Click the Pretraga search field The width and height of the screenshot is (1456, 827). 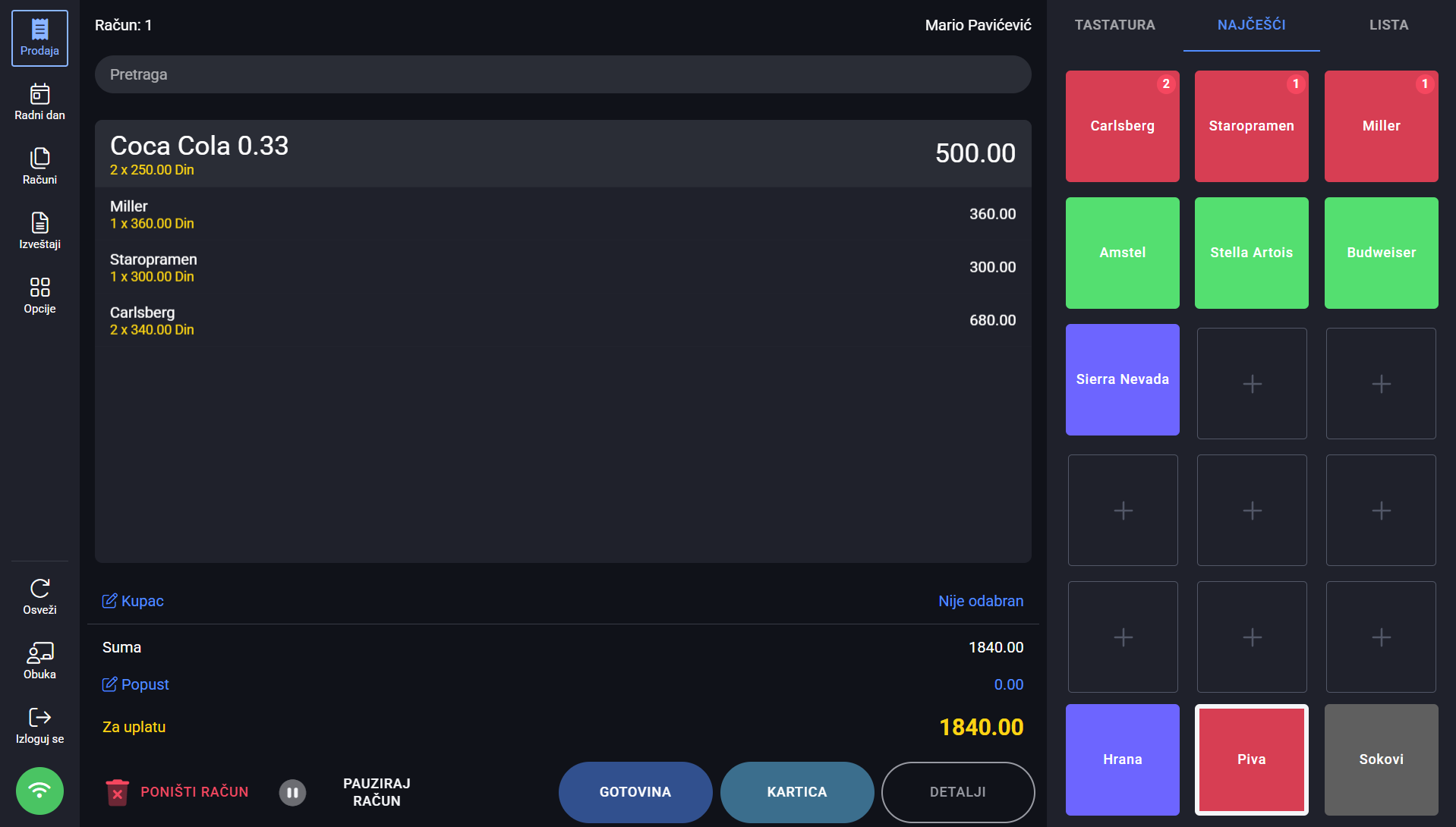pos(563,74)
